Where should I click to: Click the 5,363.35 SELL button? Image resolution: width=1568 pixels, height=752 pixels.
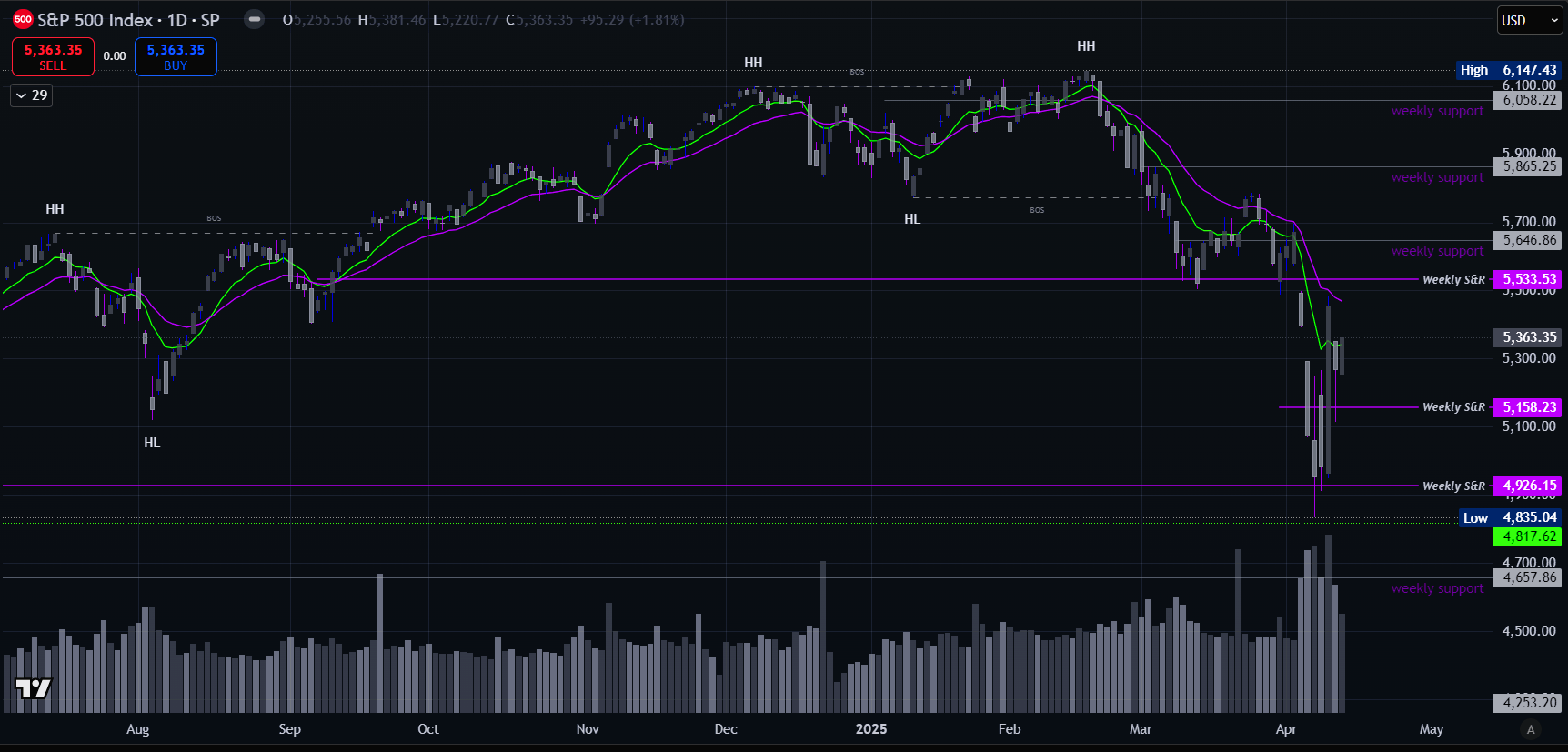(x=53, y=56)
